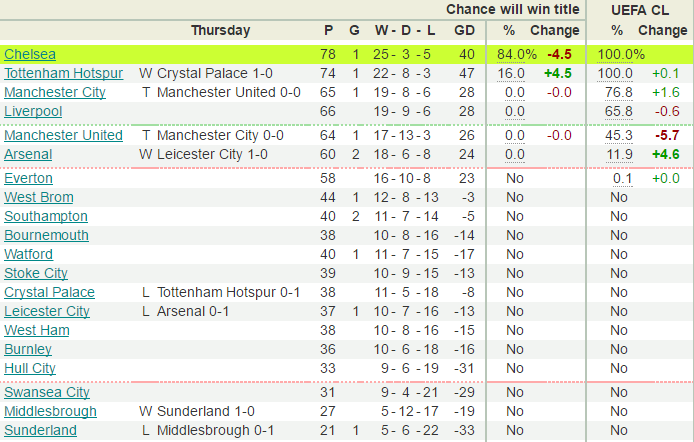The width and height of the screenshot is (694, 442).
Task: Click the GD column header
Action: [x=464, y=30]
